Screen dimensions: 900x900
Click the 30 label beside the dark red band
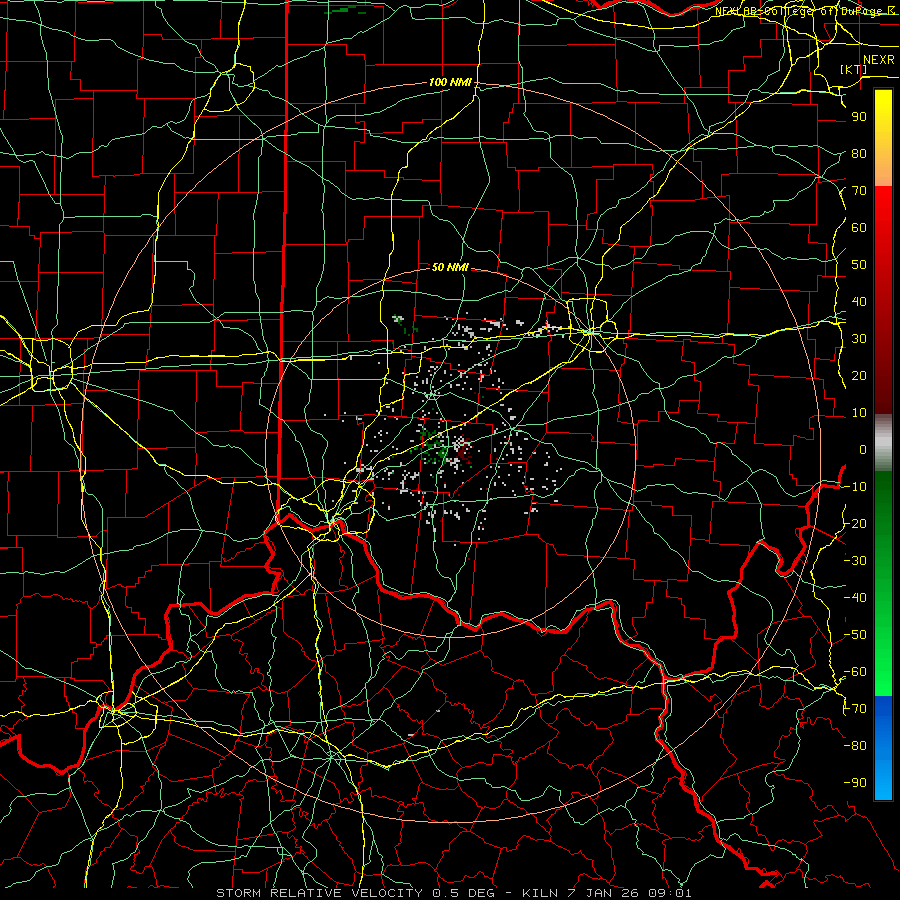coord(859,339)
